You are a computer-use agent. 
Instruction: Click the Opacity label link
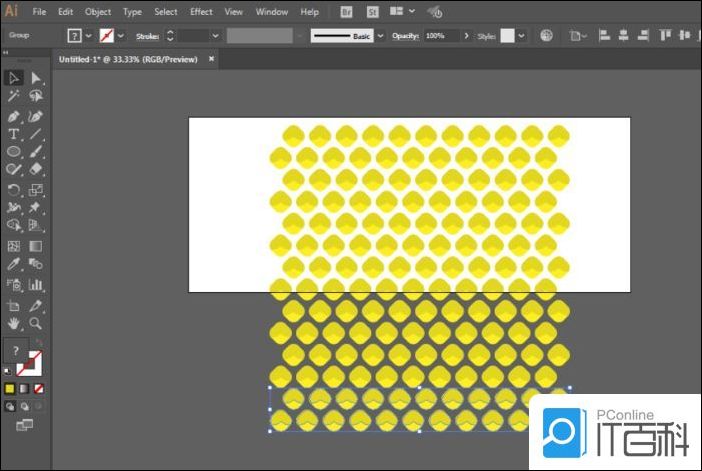pos(404,35)
